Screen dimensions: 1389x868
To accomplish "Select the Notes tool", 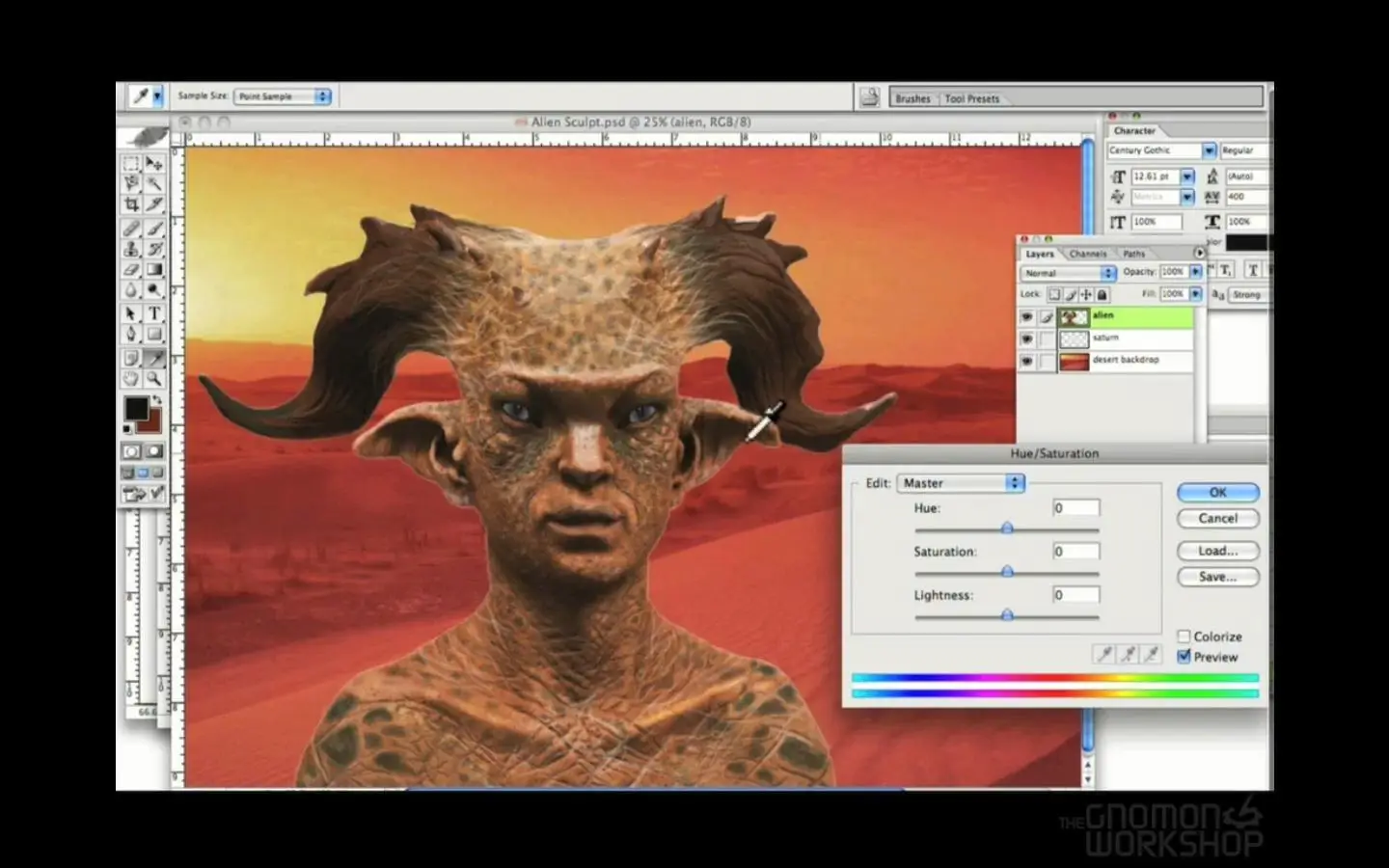I will pyautogui.click(x=131, y=359).
